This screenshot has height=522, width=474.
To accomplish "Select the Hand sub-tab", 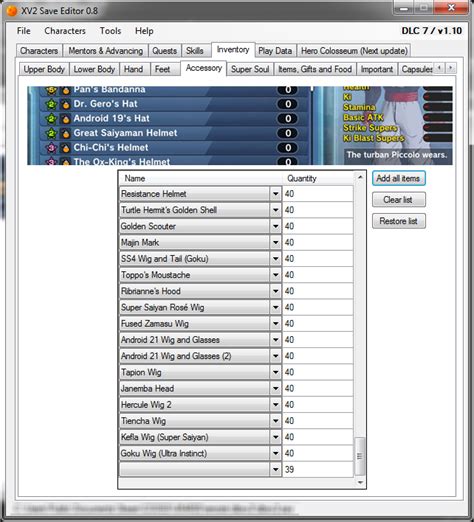I will coord(134,69).
